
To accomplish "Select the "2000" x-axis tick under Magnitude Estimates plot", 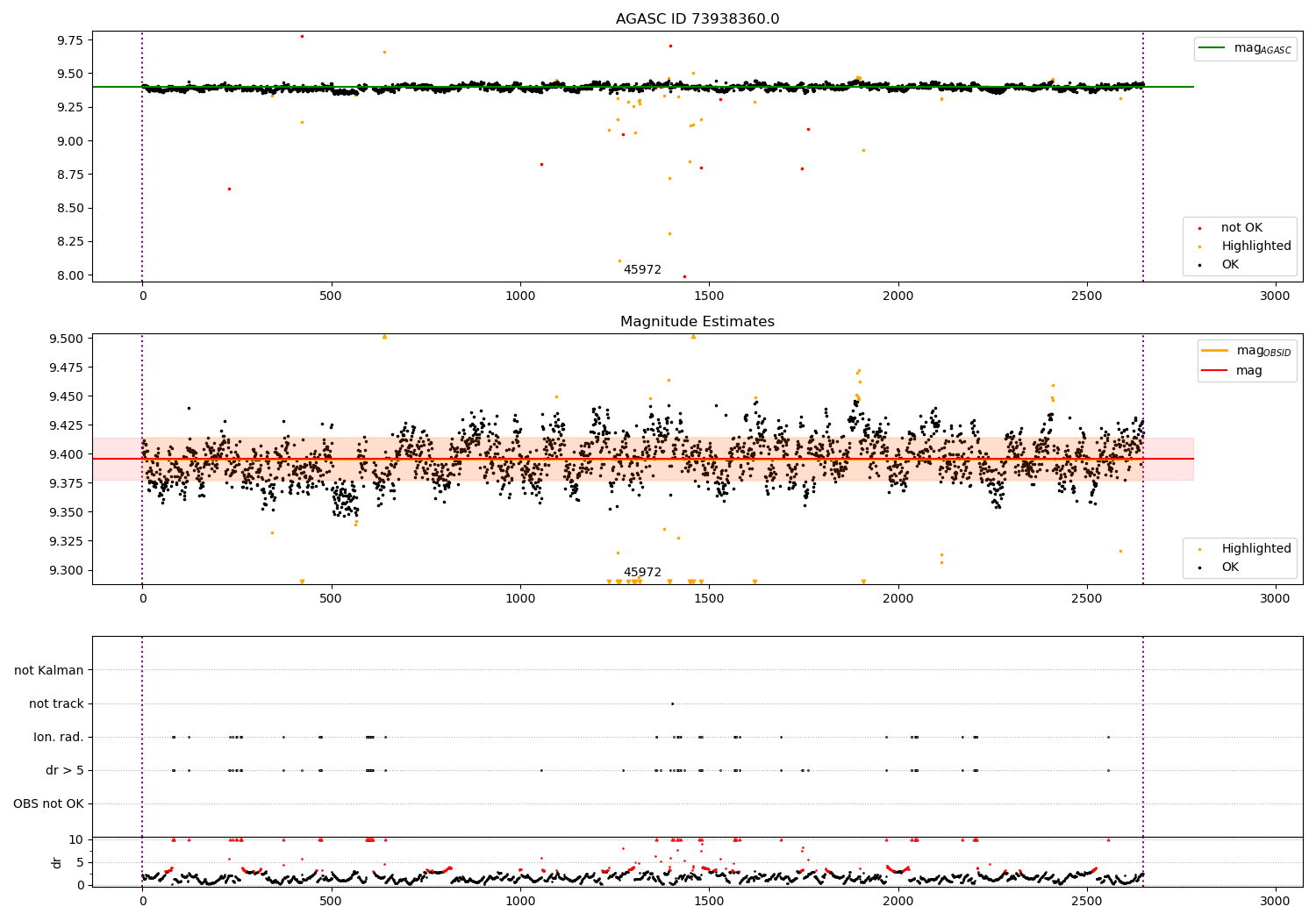I will (x=898, y=599).
